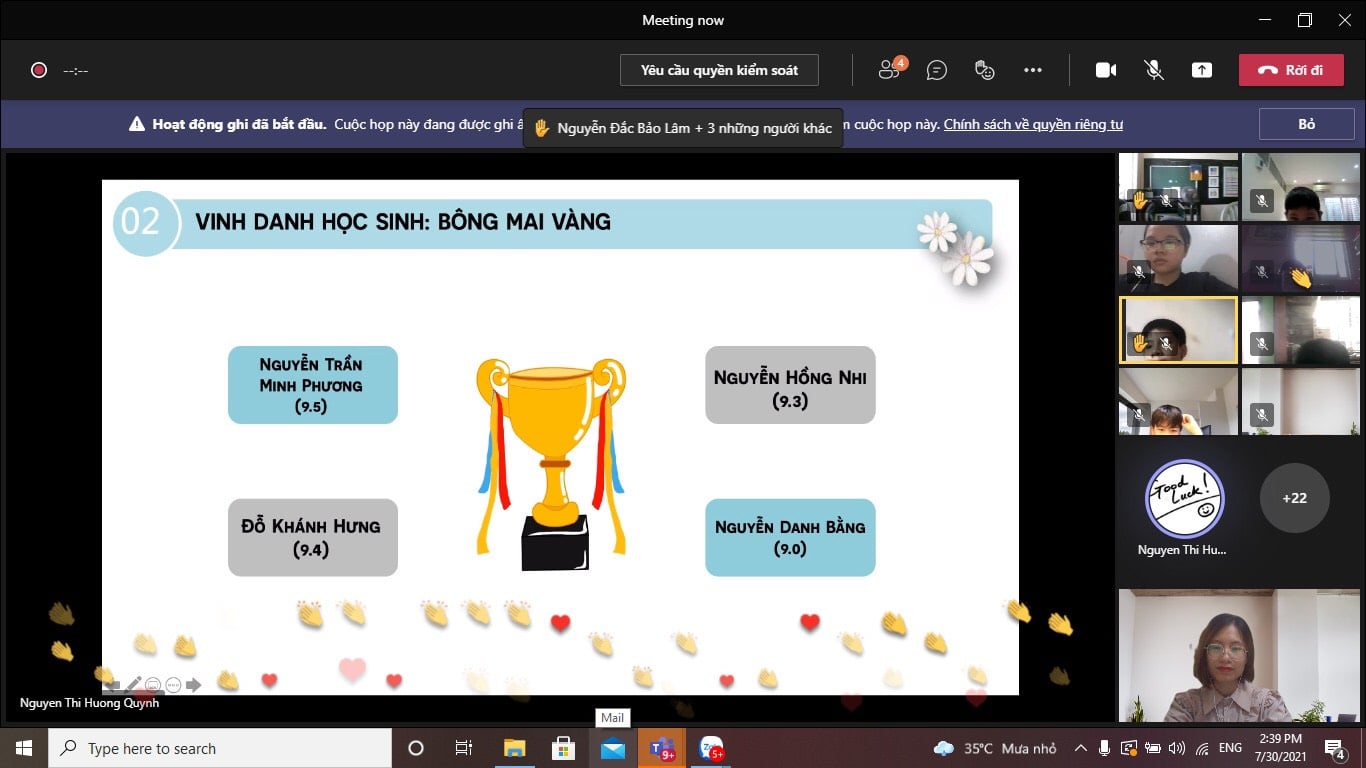This screenshot has height=768, width=1366.
Task: Click the share content icon
Action: (1202, 70)
